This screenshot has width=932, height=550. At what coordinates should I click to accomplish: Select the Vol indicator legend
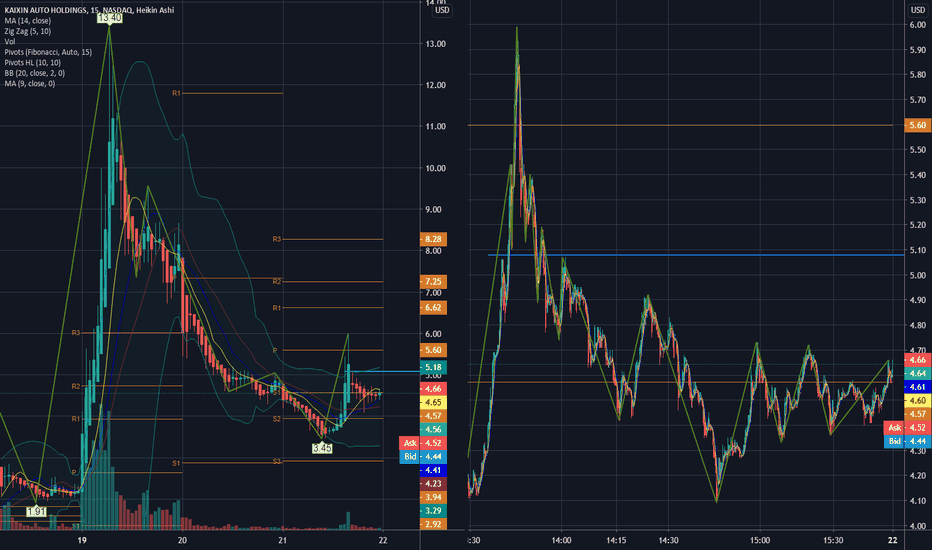click(x=10, y=42)
